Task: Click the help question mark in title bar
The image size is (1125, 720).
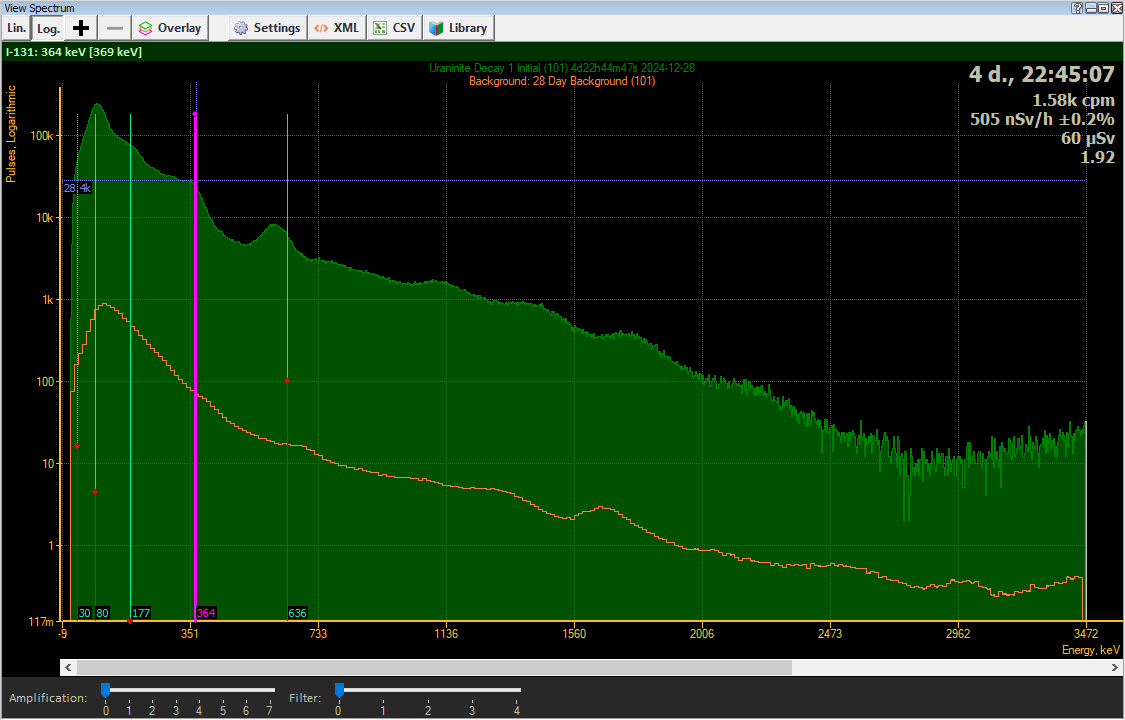Action: pyautogui.click(x=1077, y=7)
